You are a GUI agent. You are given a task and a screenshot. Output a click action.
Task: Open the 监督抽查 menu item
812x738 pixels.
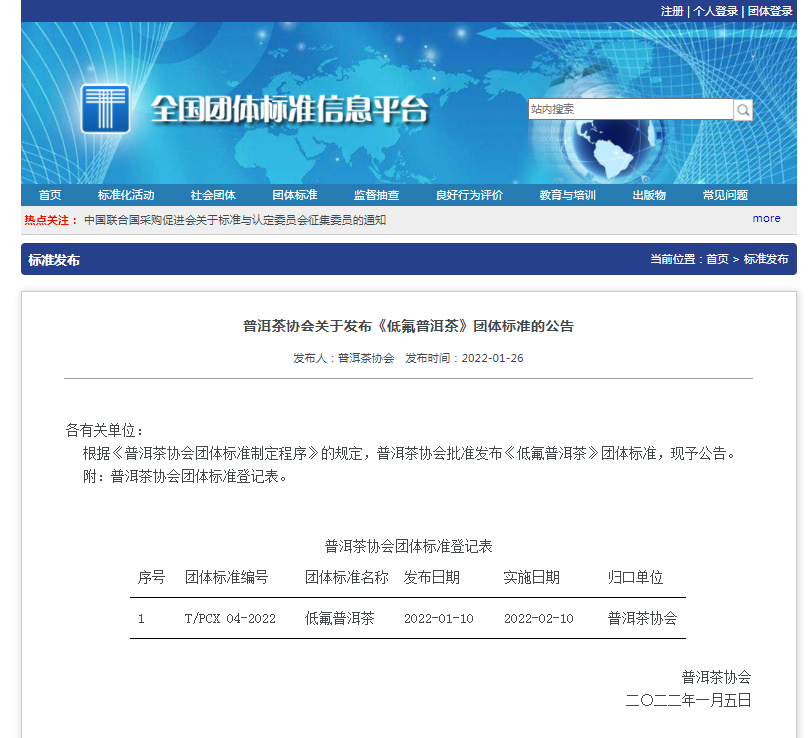[x=376, y=195]
